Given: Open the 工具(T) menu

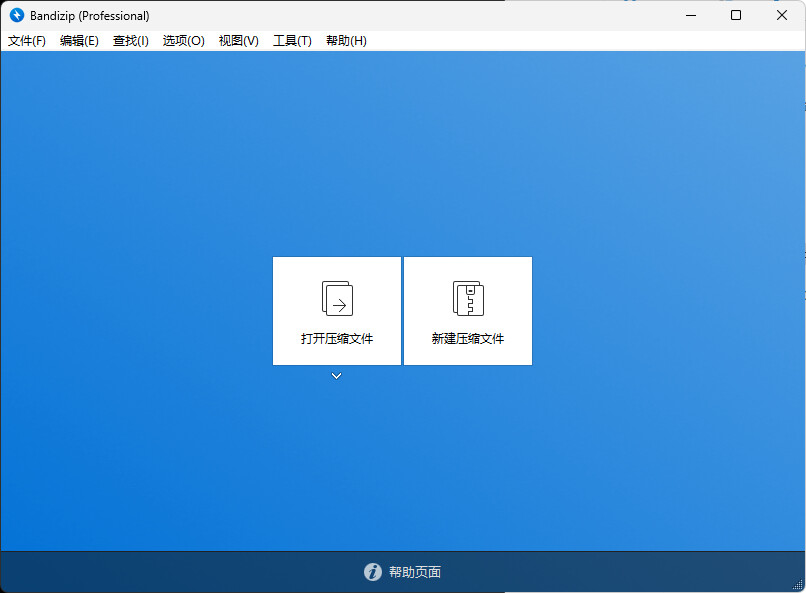Looking at the screenshot, I should [292, 41].
